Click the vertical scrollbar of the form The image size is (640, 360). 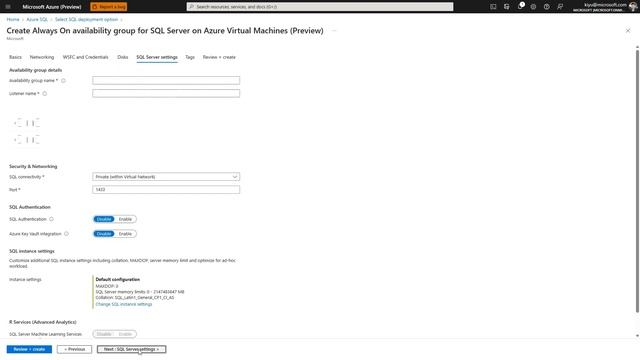pyautogui.click(x=637, y=182)
